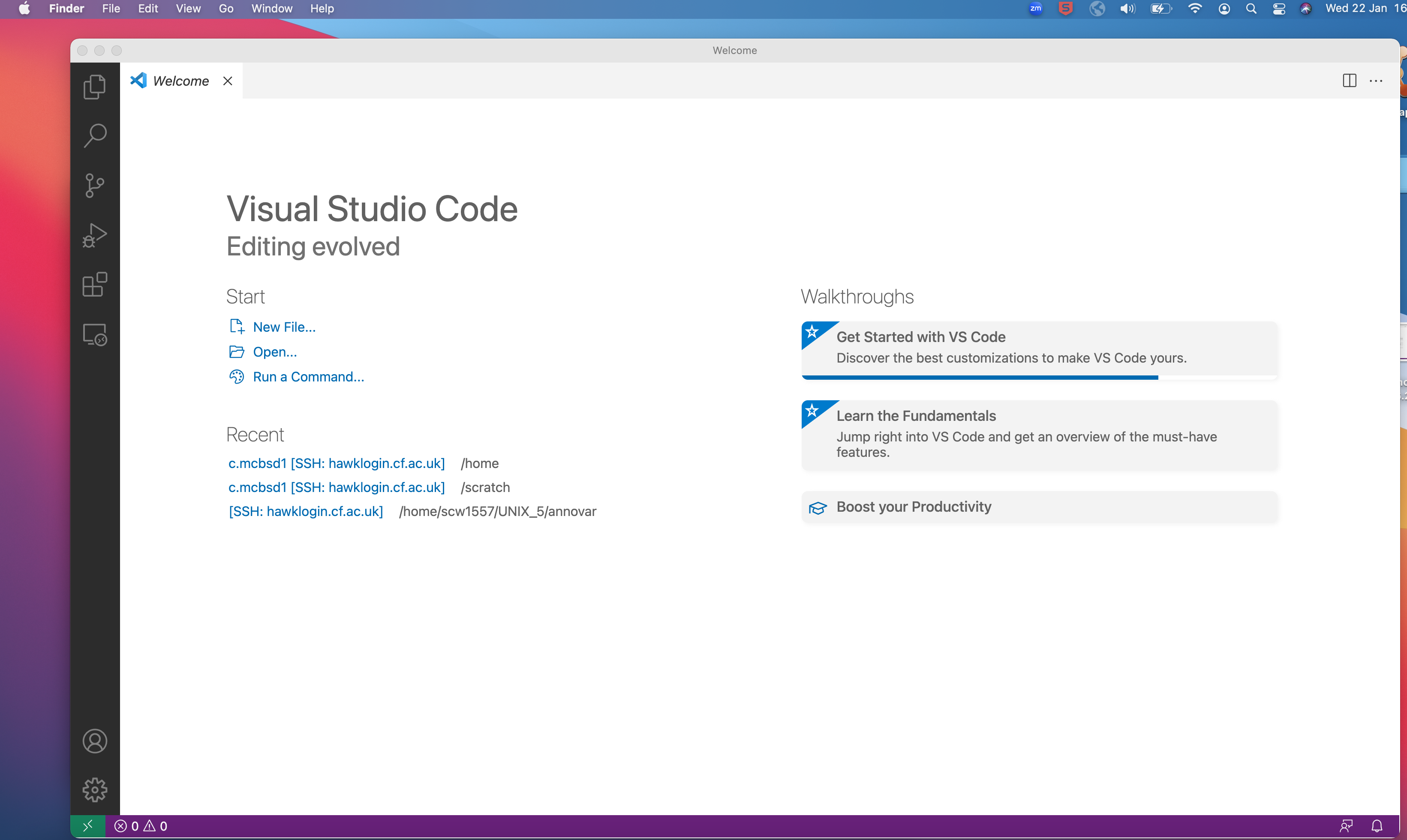Click the feedback icon in status bar
Screen dimensions: 1407x840
(x=1347, y=826)
